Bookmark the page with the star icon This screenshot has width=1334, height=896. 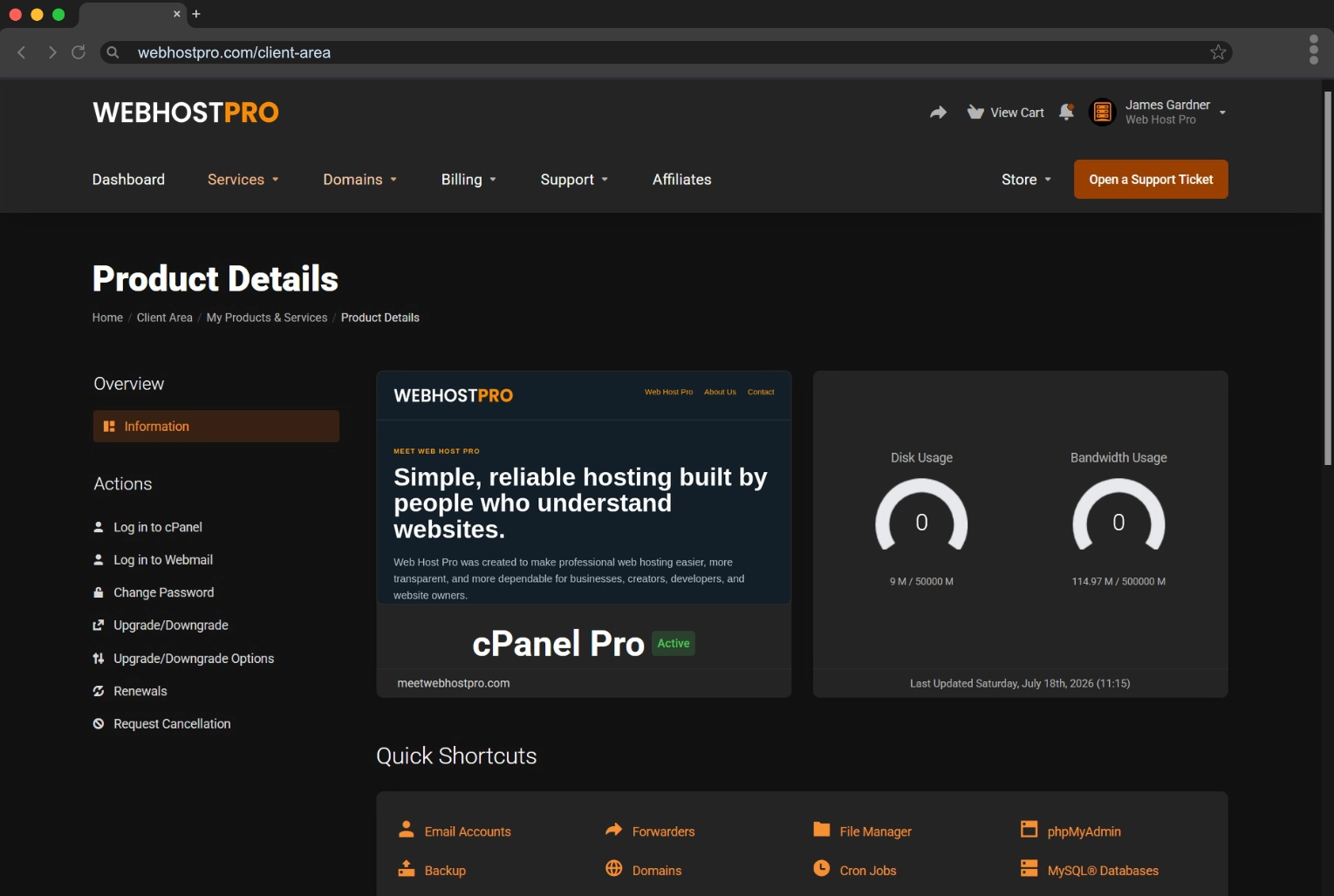pos(1218,52)
